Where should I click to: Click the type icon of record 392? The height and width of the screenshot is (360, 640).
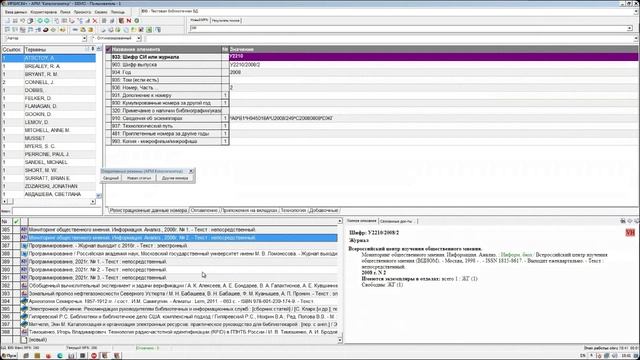24,286
